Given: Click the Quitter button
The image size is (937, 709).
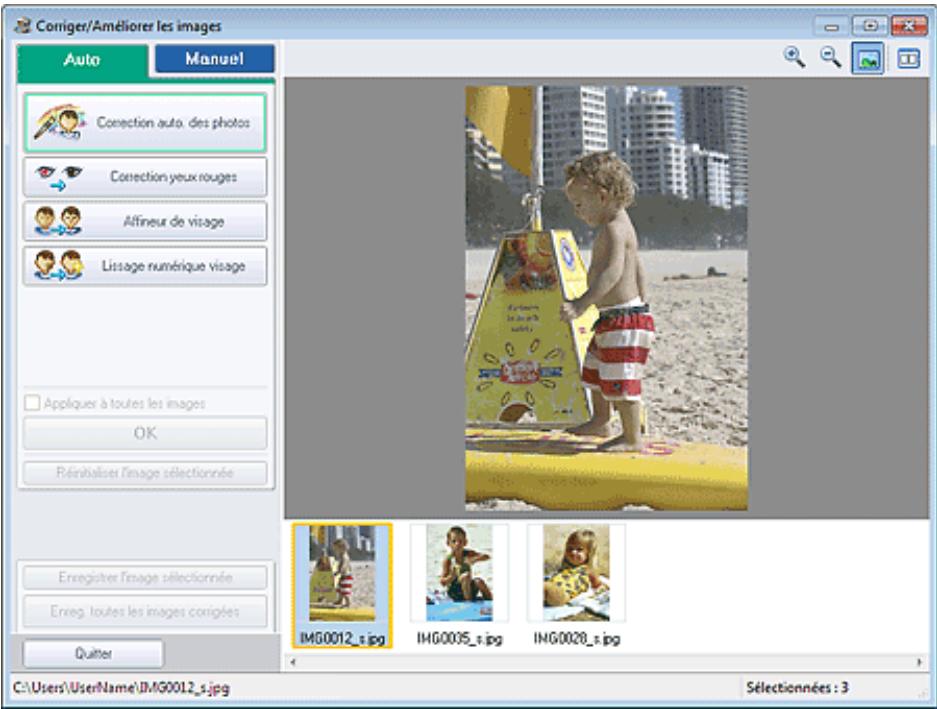Looking at the screenshot, I should (93, 653).
